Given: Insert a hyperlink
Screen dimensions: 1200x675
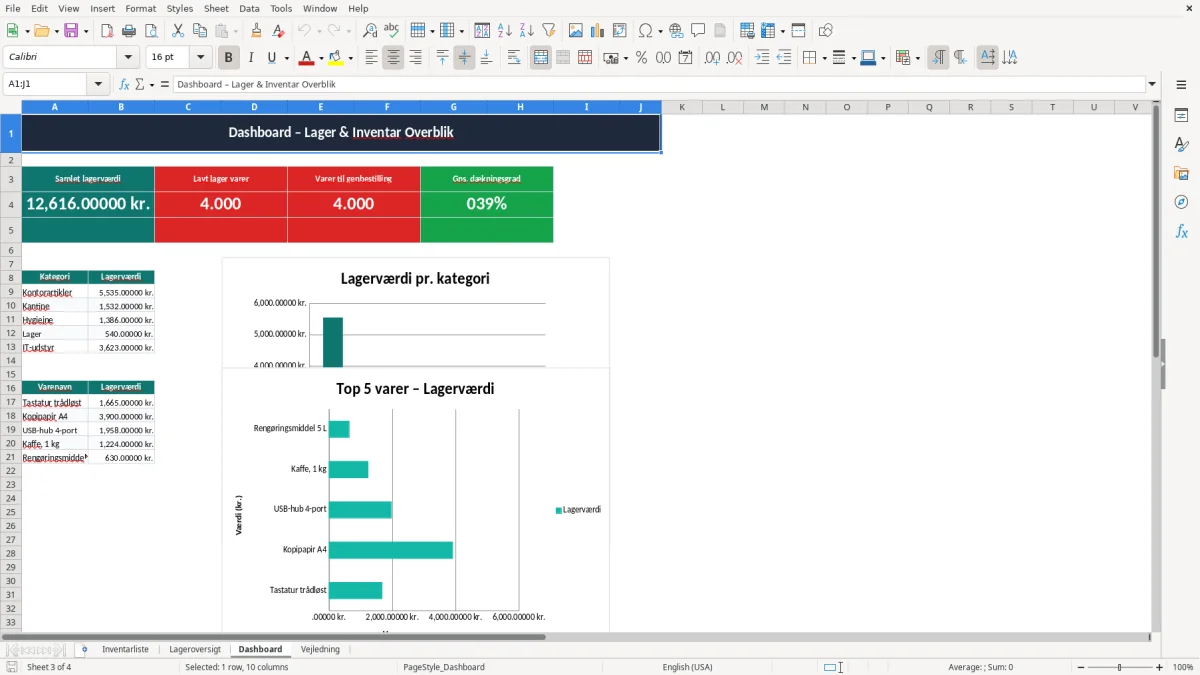Looking at the screenshot, I should coord(676,31).
